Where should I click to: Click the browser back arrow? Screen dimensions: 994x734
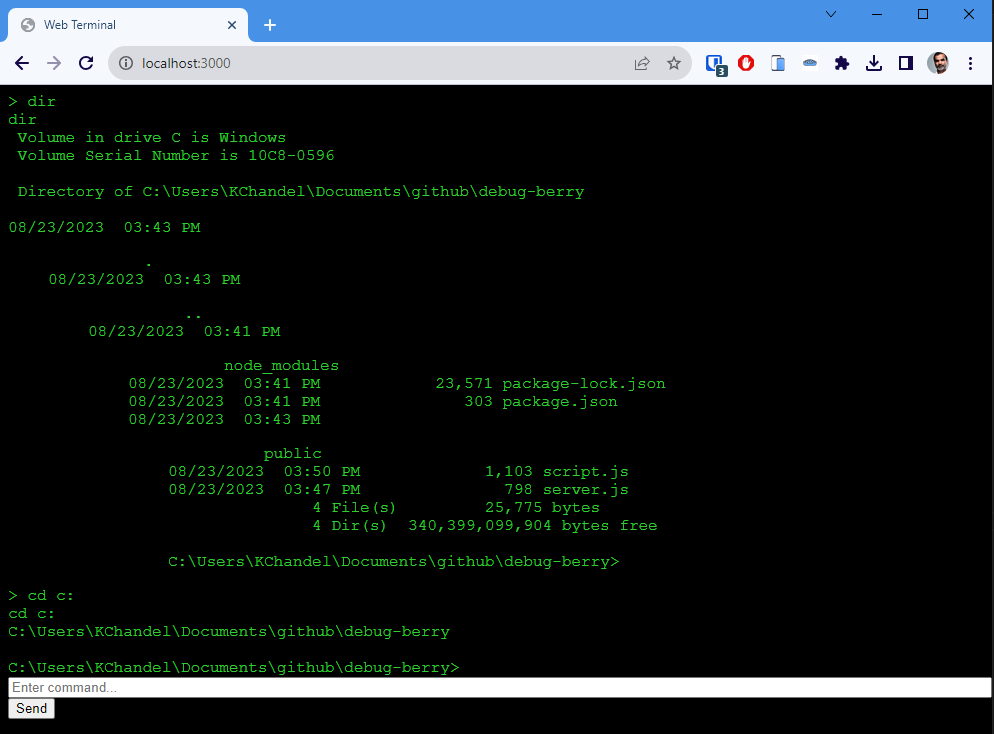(x=22, y=63)
